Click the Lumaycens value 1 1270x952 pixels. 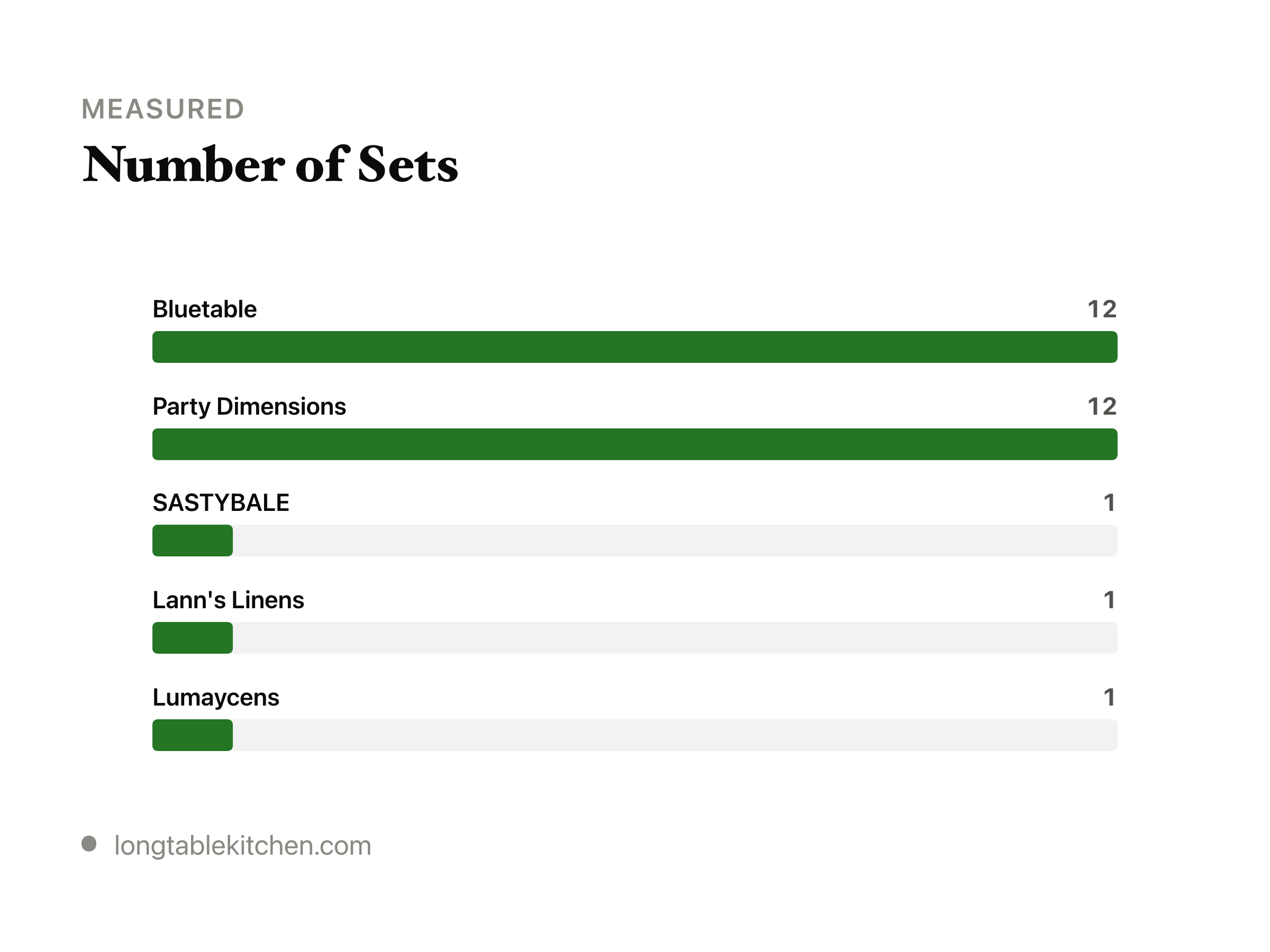1109,698
